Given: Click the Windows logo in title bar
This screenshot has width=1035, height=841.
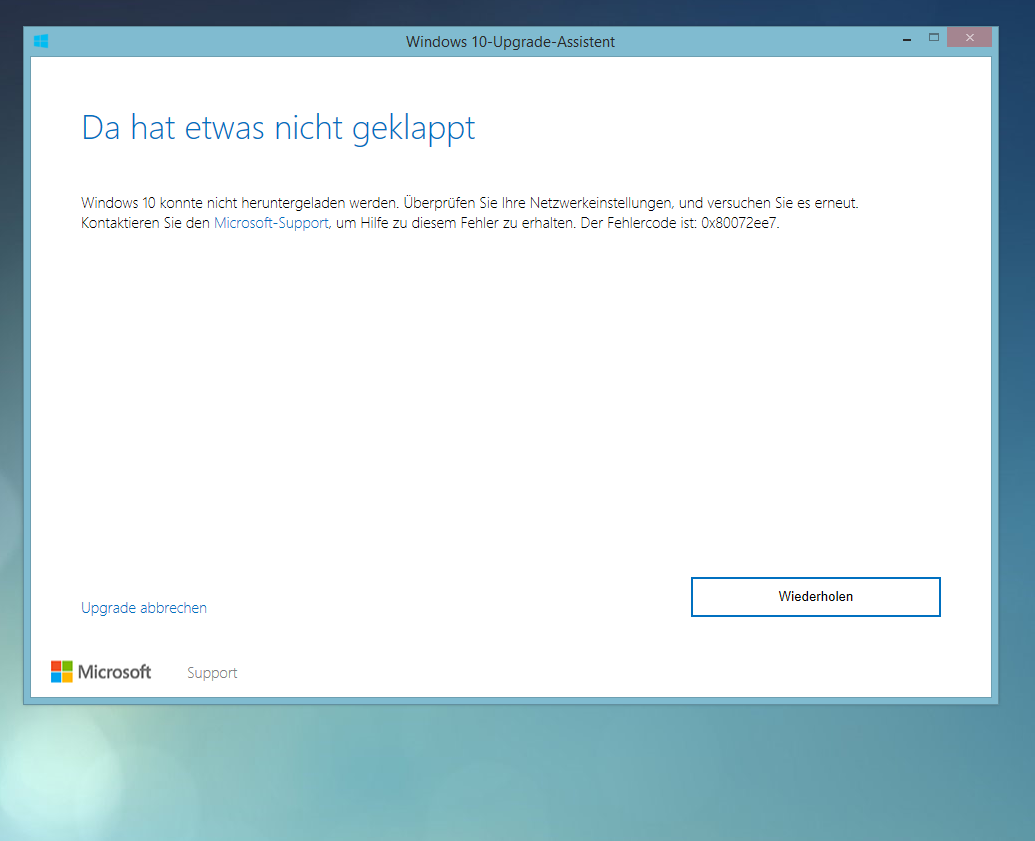Looking at the screenshot, I should (41, 42).
